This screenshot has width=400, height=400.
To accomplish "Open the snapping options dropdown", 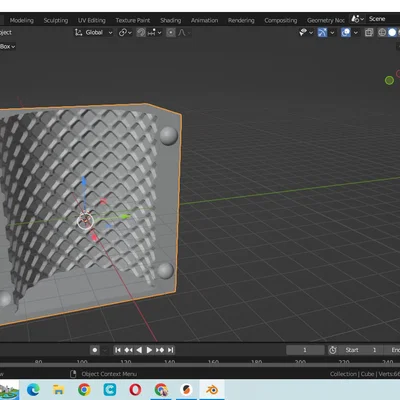I will click(155, 32).
